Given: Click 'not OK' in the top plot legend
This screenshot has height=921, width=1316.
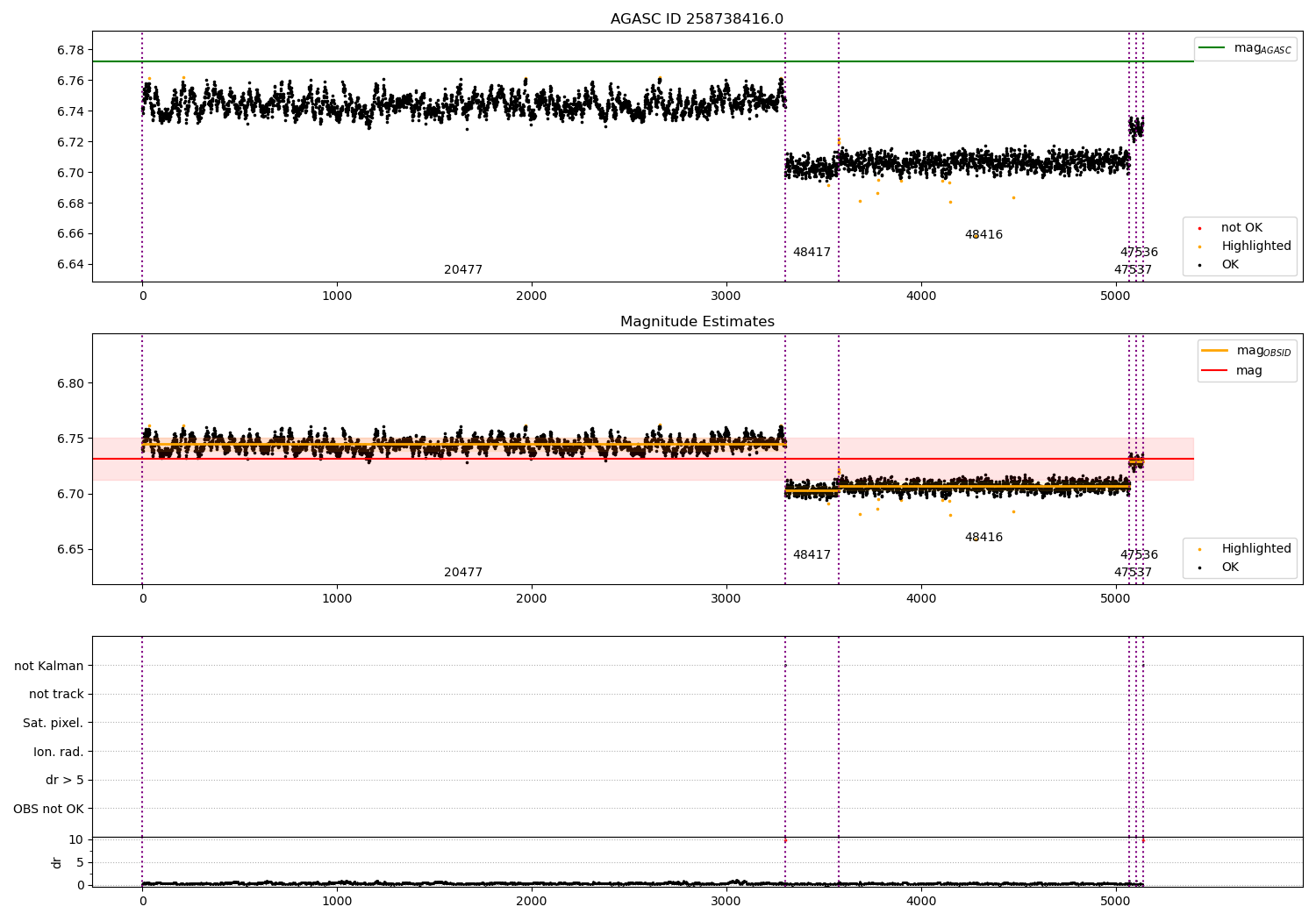Looking at the screenshot, I should [x=1241, y=228].
